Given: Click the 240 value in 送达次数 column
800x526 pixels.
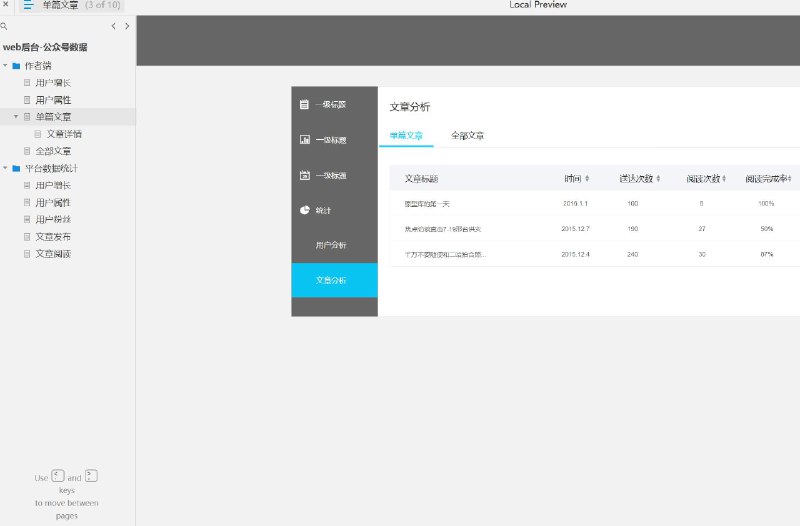Looking at the screenshot, I should click(633, 255).
